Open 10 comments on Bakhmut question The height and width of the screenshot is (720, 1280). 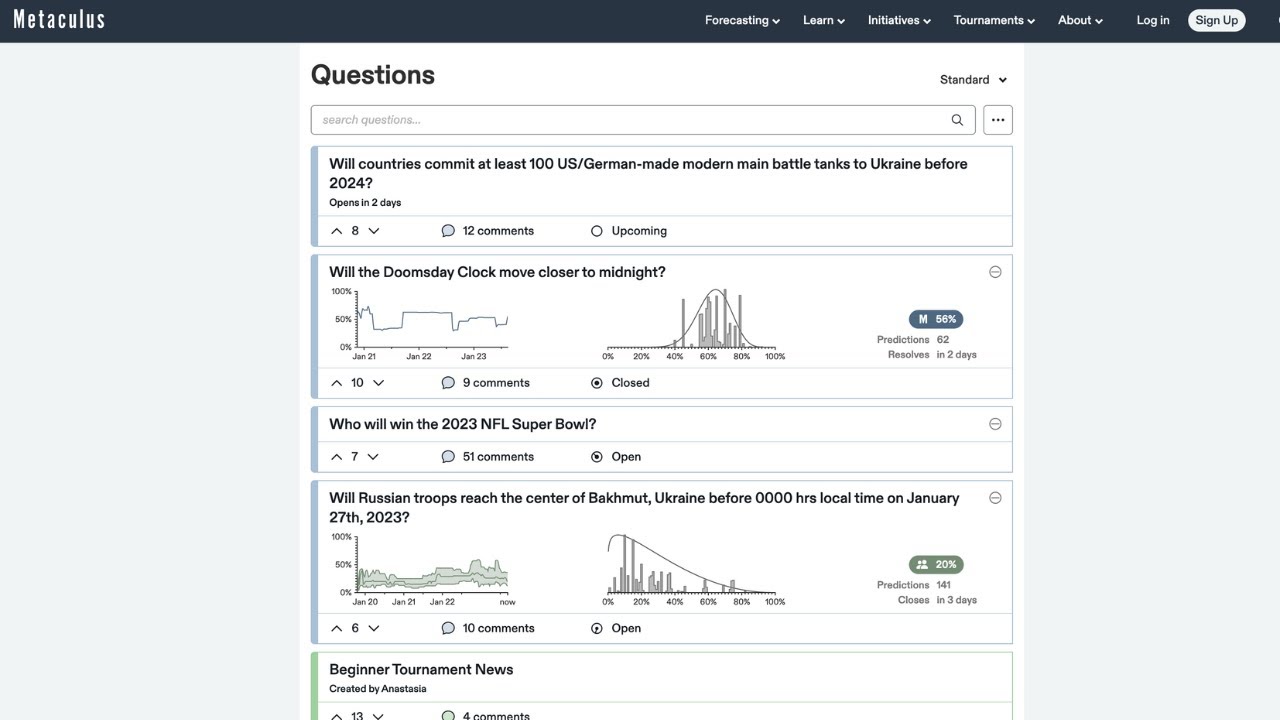tap(498, 629)
